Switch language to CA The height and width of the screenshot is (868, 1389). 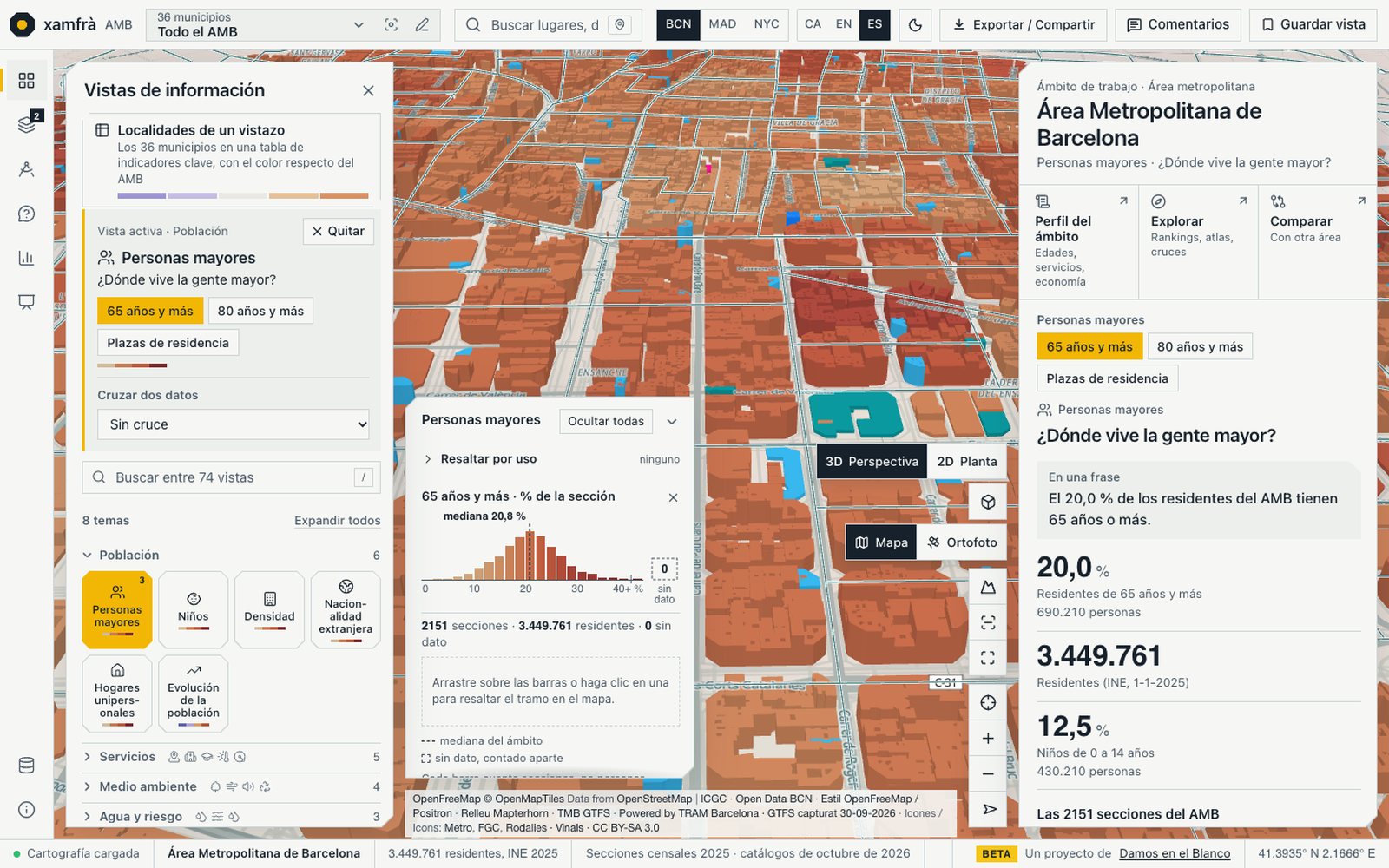point(813,24)
